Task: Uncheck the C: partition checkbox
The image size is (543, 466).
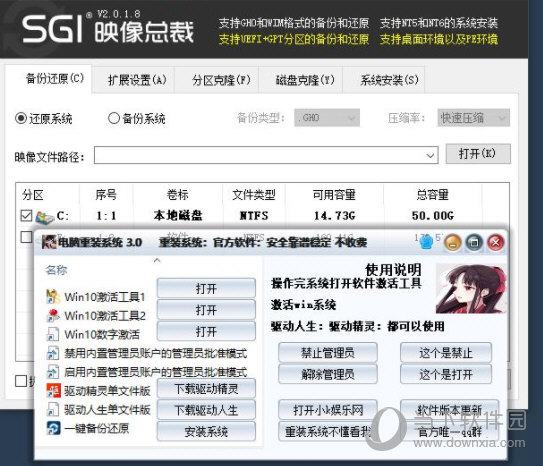Action: coord(26,215)
